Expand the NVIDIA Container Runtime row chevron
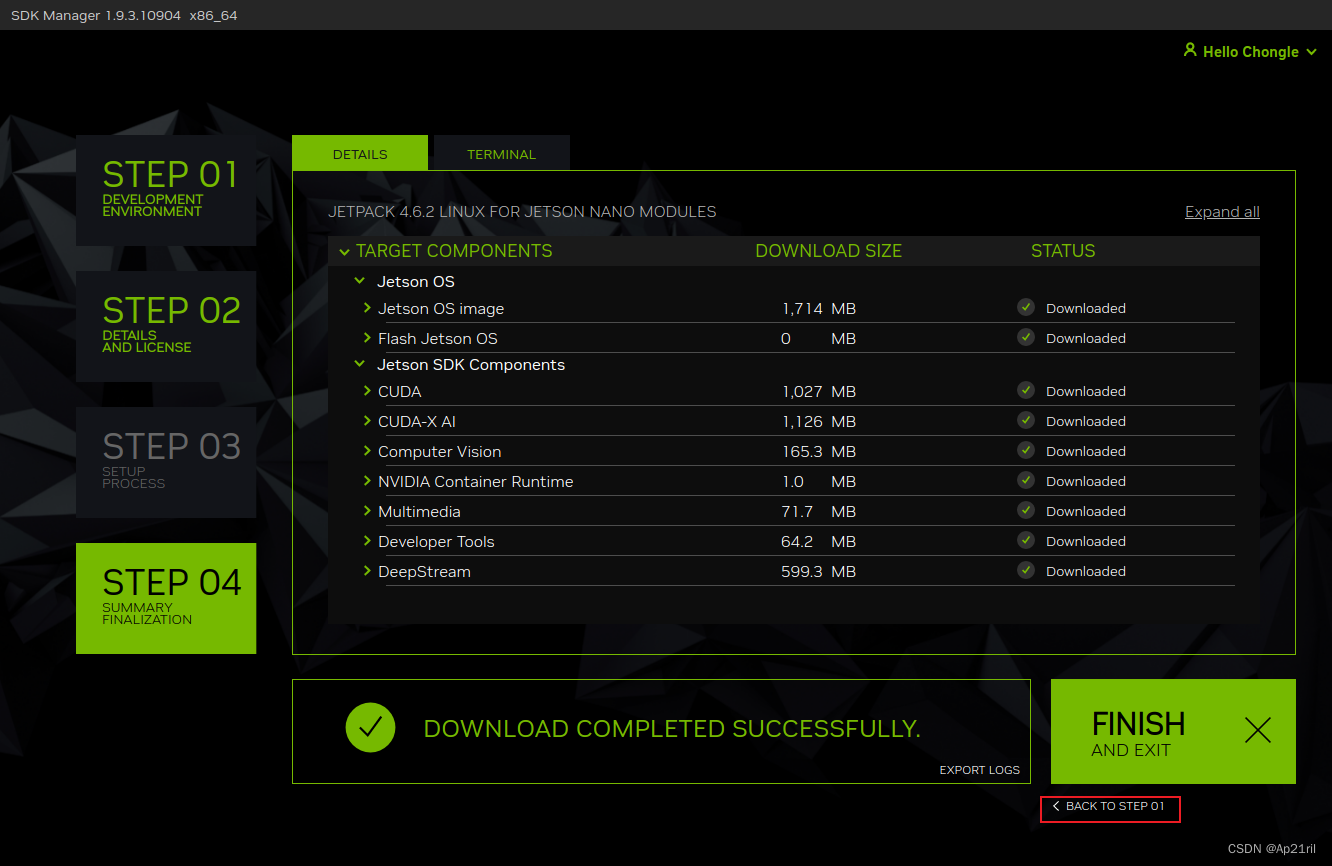1332x866 pixels. pos(367,481)
